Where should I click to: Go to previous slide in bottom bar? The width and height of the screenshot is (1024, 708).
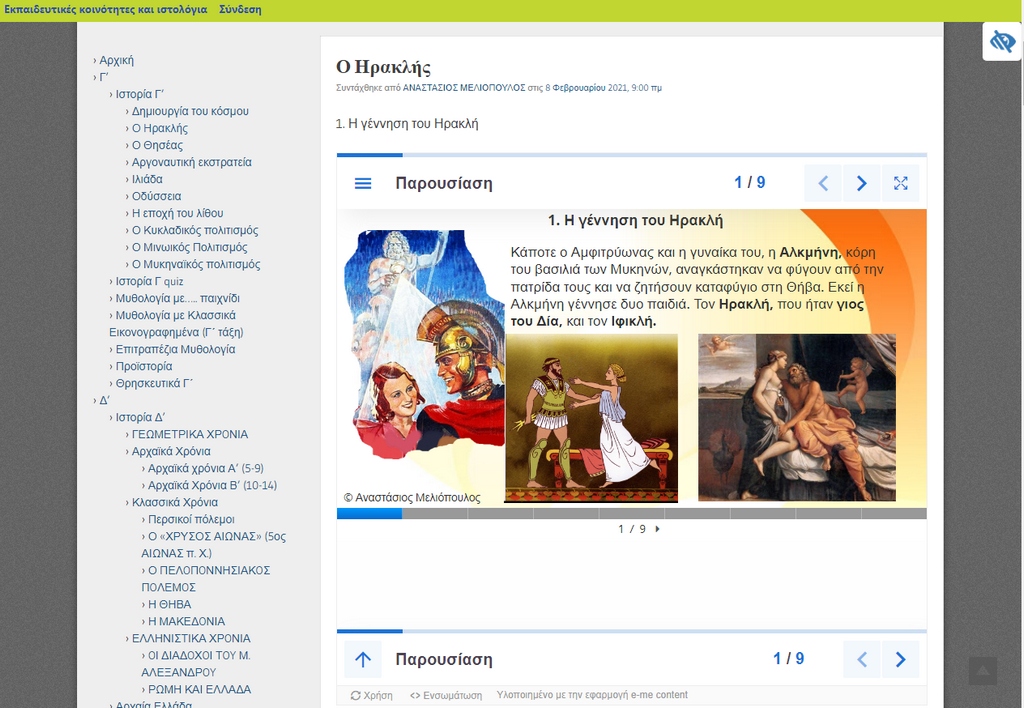pyautogui.click(x=862, y=660)
